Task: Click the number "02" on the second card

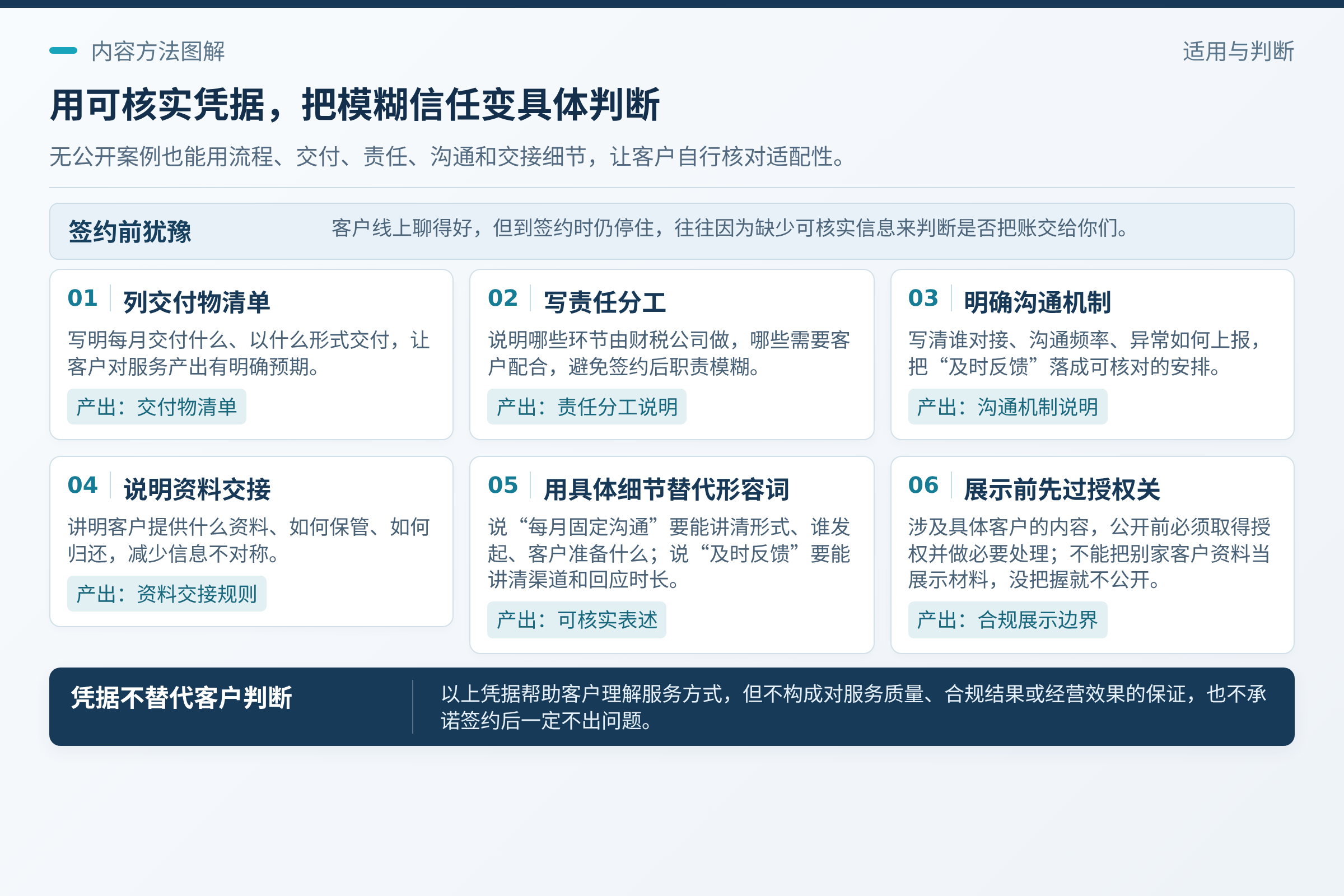Action: tap(503, 298)
